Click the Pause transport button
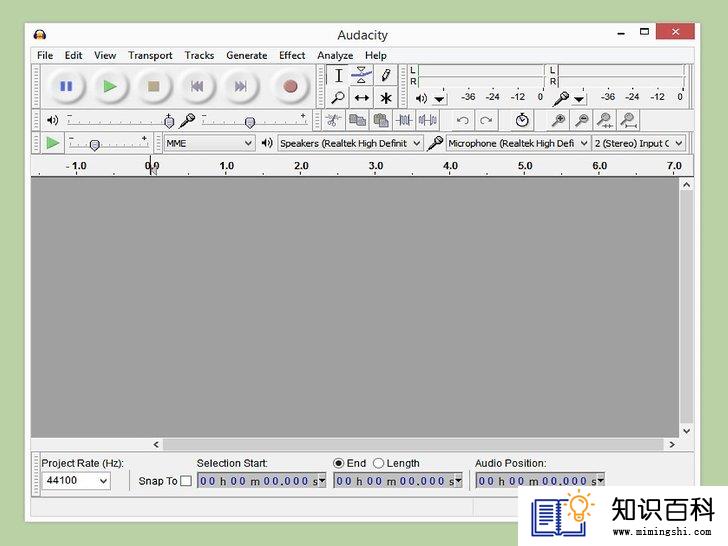The height and width of the screenshot is (546, 728). 66,86
